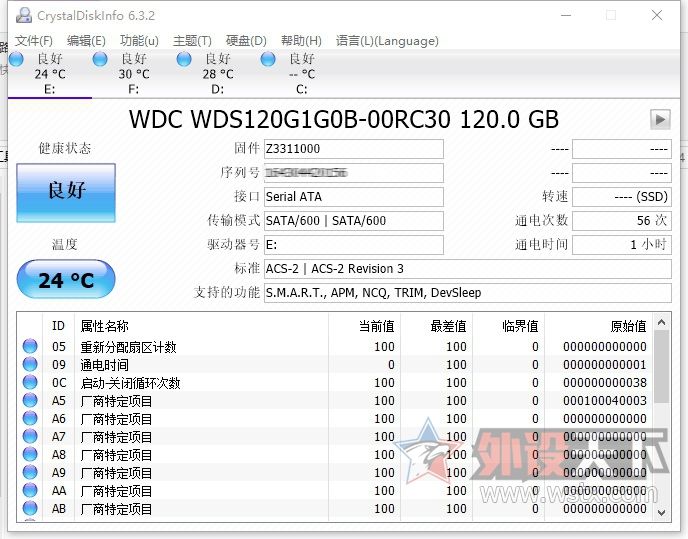
Task: Select the F: drive tab at 30 °C
Action: pyautogui.click(x=134, y=73)
